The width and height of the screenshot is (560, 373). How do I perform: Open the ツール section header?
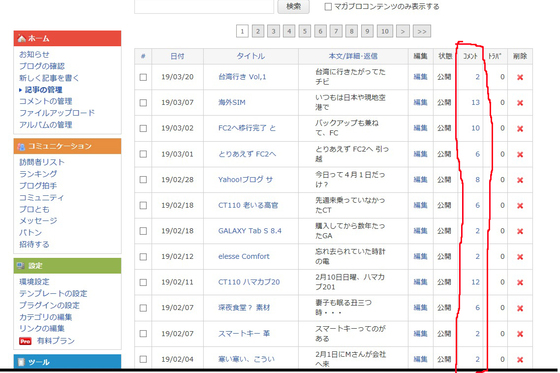point(68,362)
